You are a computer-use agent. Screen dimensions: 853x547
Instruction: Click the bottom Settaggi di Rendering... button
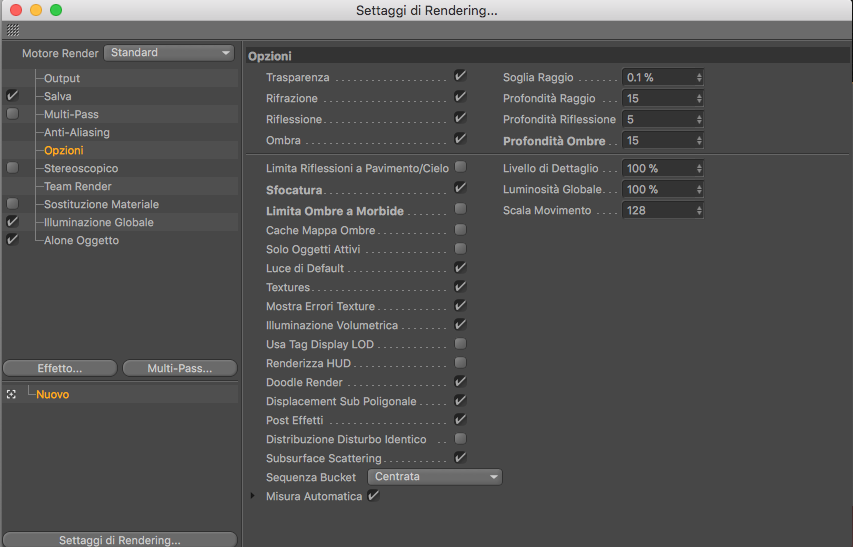pos(120,539)
